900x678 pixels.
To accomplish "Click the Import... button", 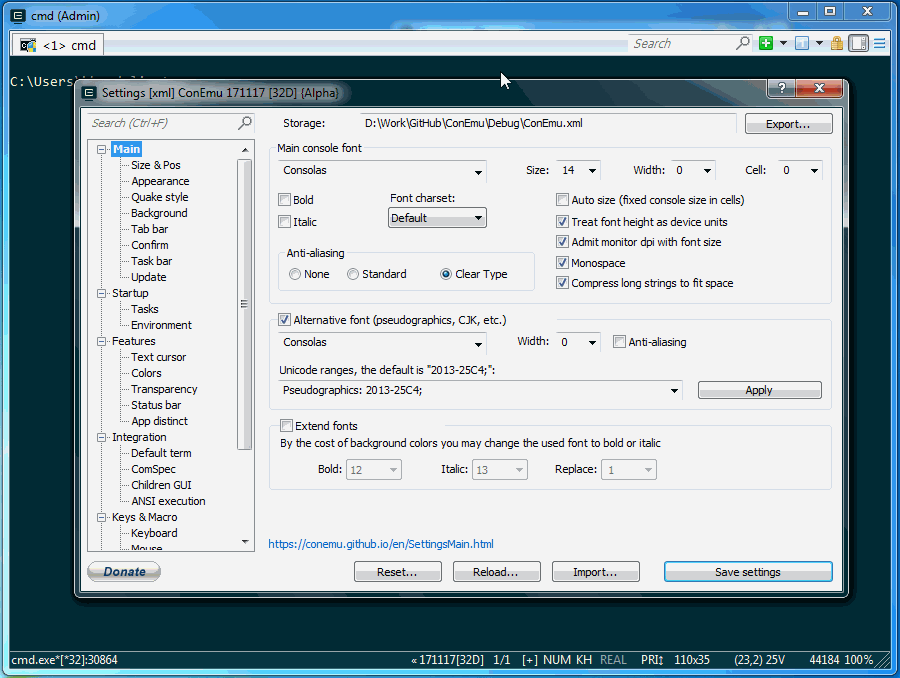I will pyautogui.click(x=595, y=572).
